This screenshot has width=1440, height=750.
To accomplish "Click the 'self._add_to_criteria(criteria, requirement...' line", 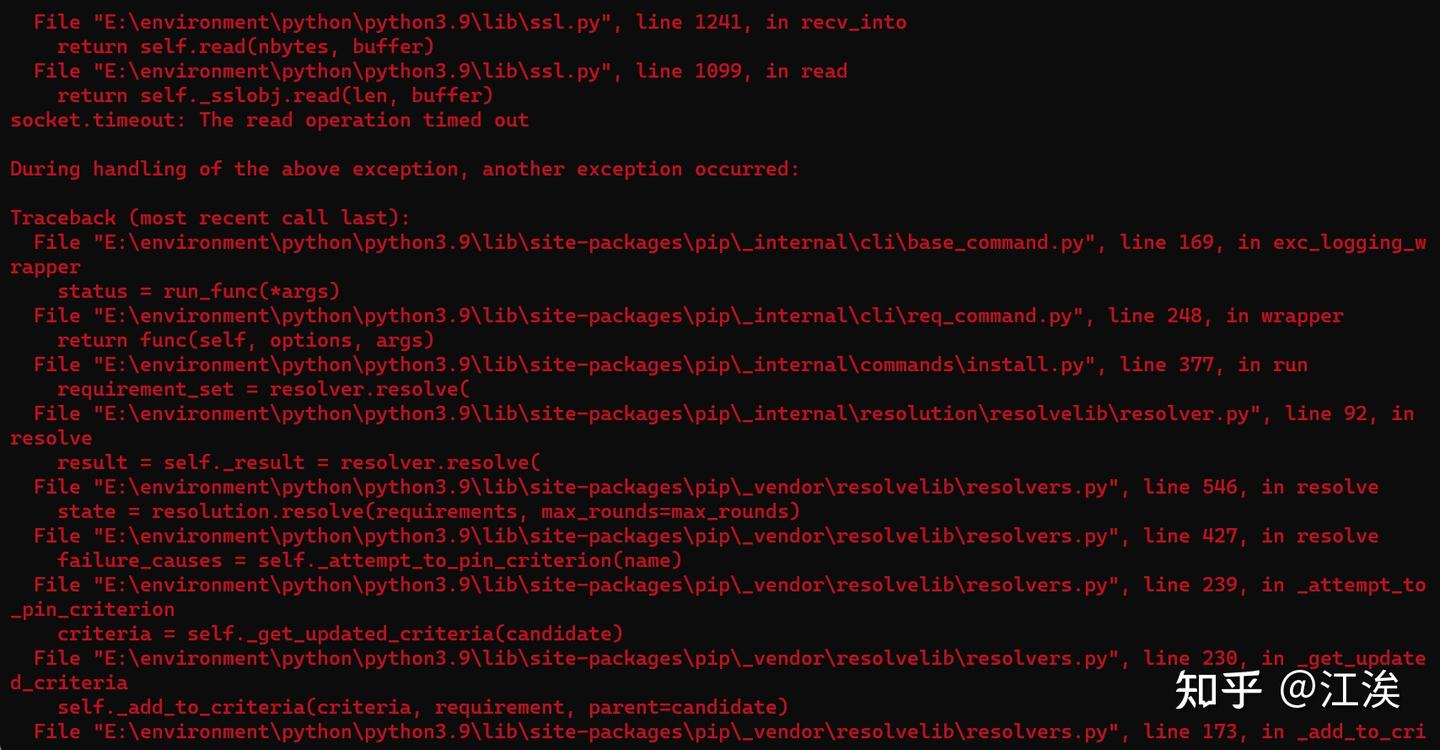I will (422, 707).
